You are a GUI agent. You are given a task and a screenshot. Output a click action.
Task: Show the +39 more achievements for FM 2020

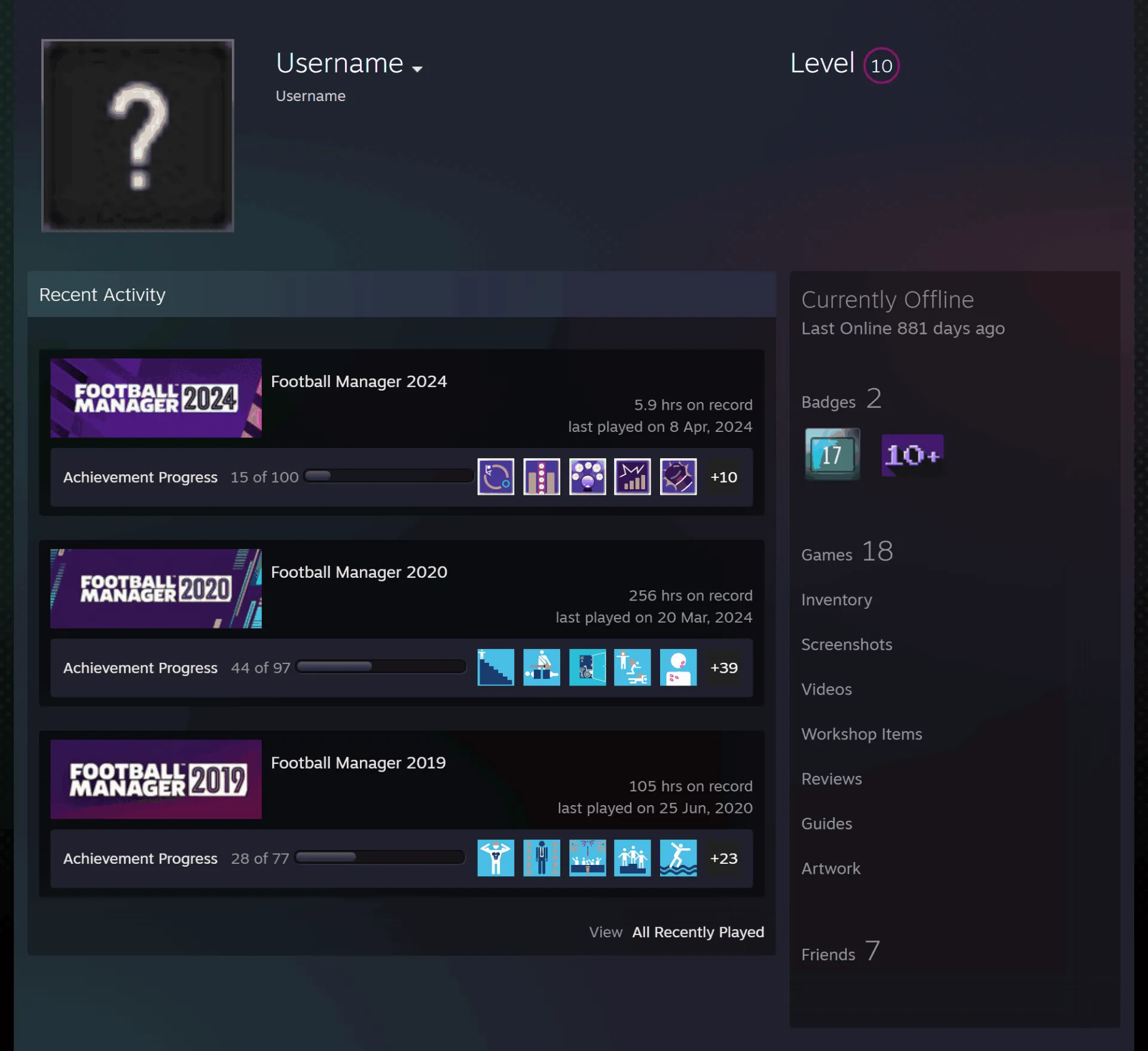coord(723,667)
